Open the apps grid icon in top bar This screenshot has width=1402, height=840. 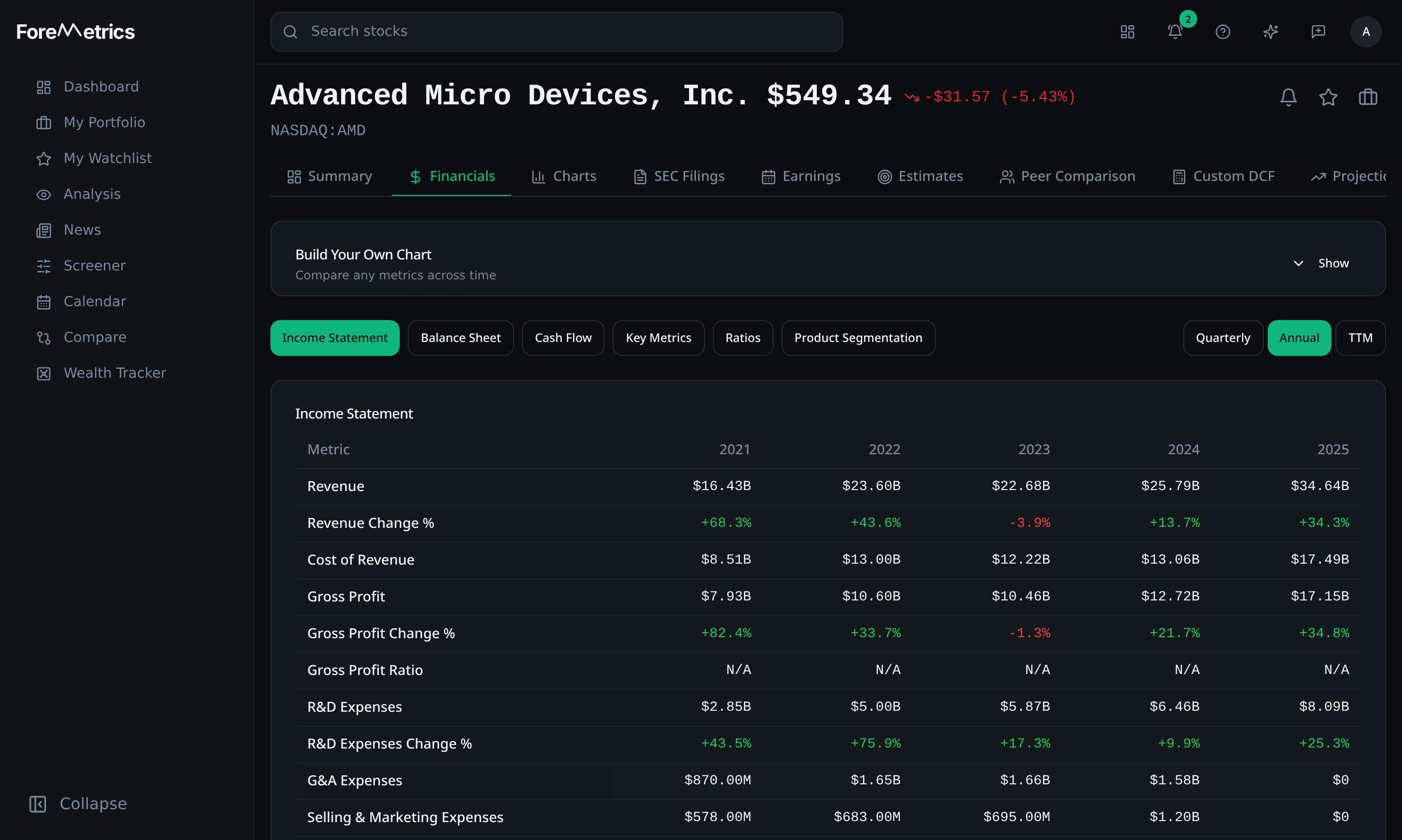[x=1127, y=32]
